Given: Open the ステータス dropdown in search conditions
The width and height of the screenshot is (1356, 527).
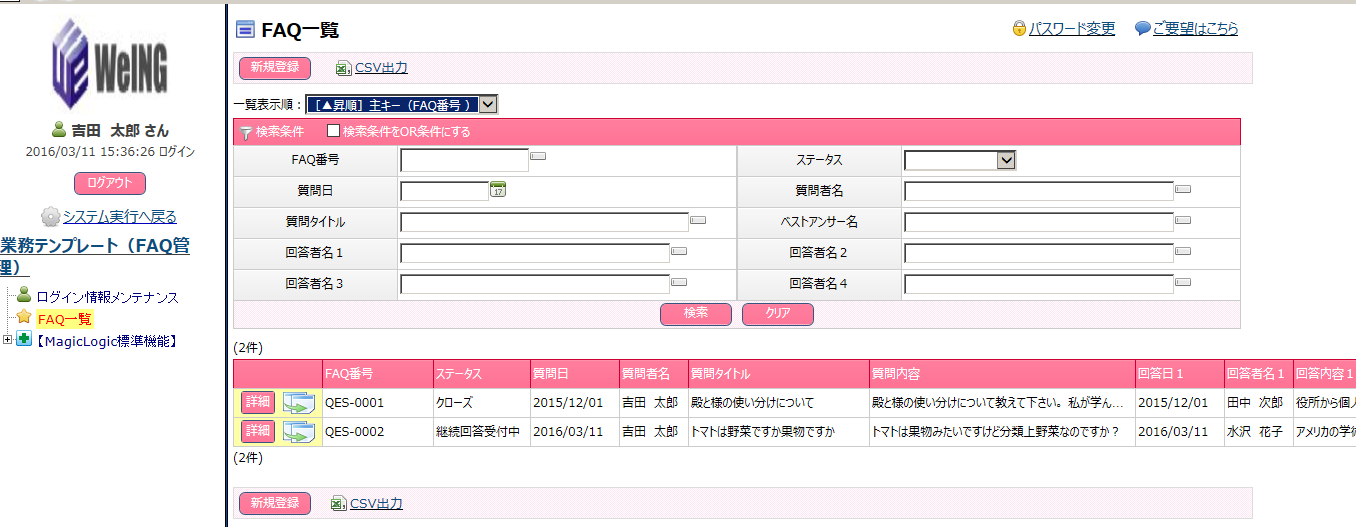Looking at the screenshot, I should click(1006, 160).
